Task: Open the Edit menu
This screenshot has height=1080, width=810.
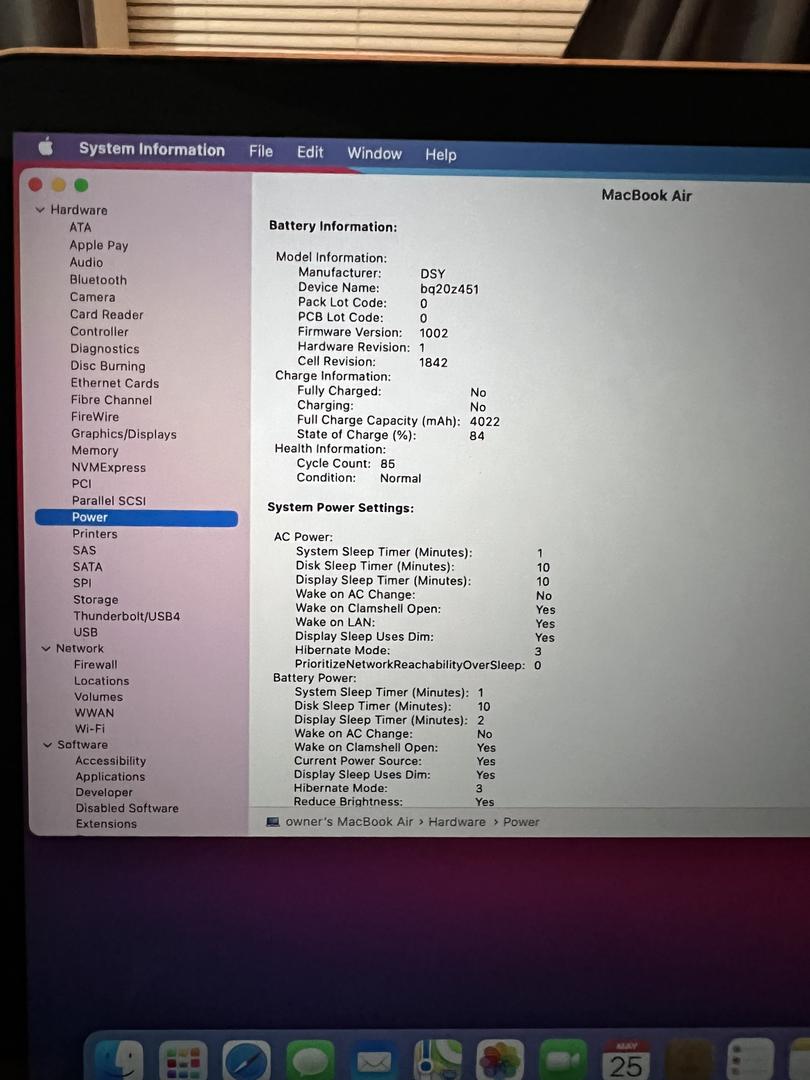Action: pyautogui.click(x=310, y=152)
